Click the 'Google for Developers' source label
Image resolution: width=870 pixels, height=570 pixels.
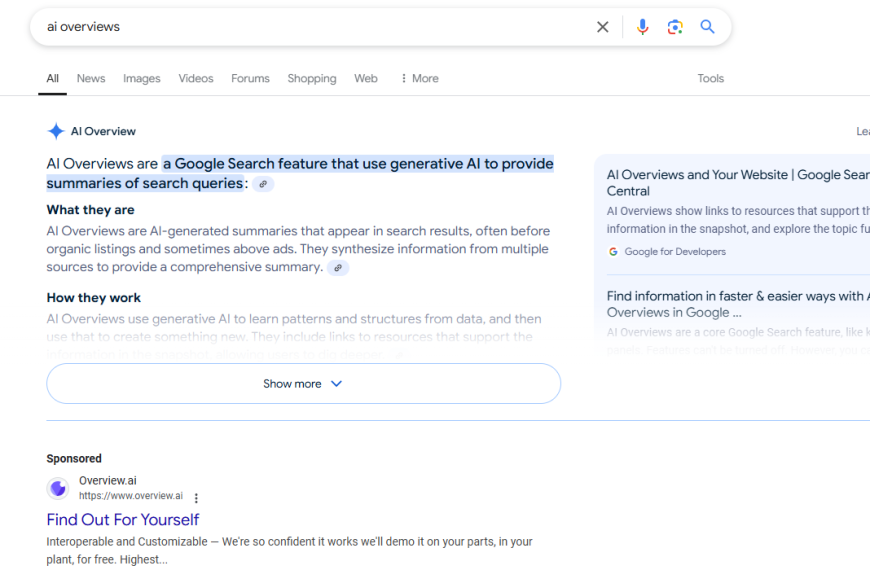pos(675,251)
